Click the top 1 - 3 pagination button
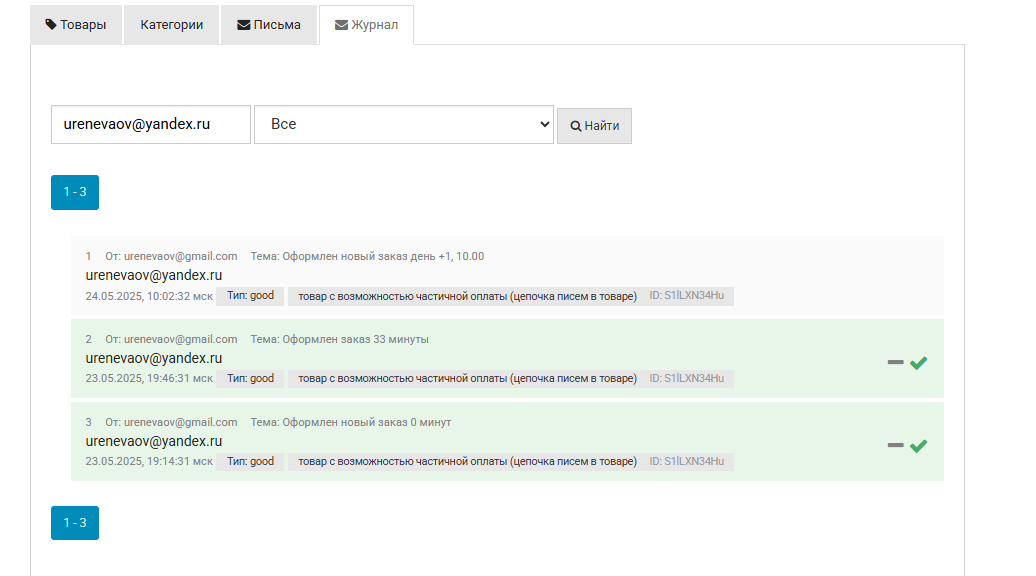This screenshot has width=1036, height=576. point(75,192)
